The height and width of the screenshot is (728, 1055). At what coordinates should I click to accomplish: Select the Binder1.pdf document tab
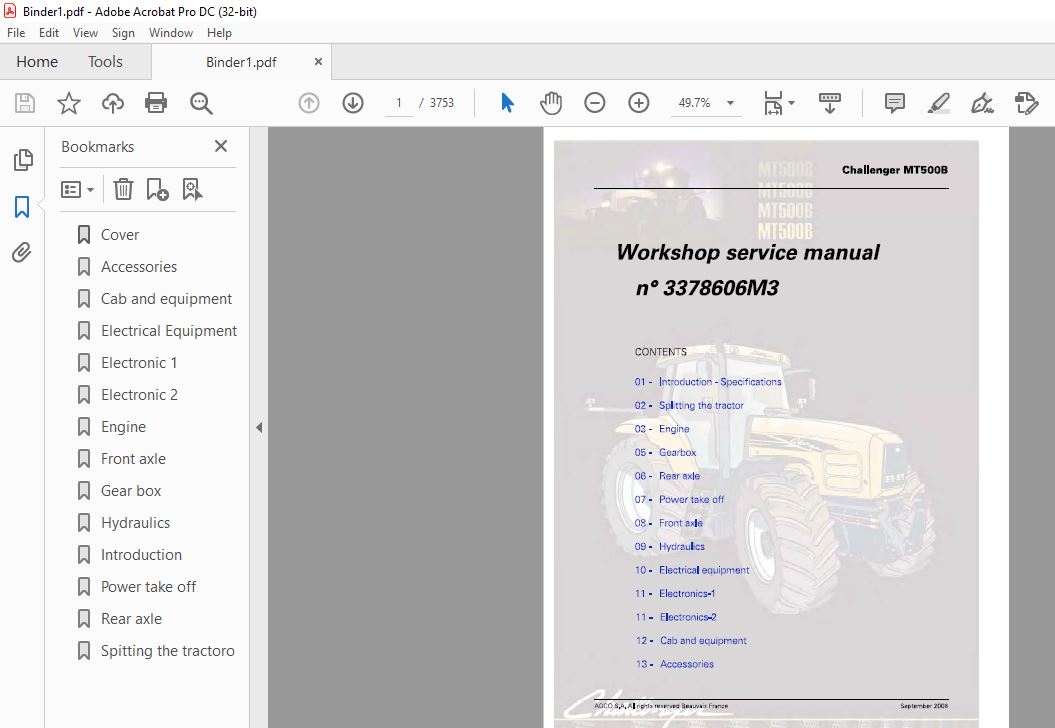pyautogui.click(x=241, y=62)
